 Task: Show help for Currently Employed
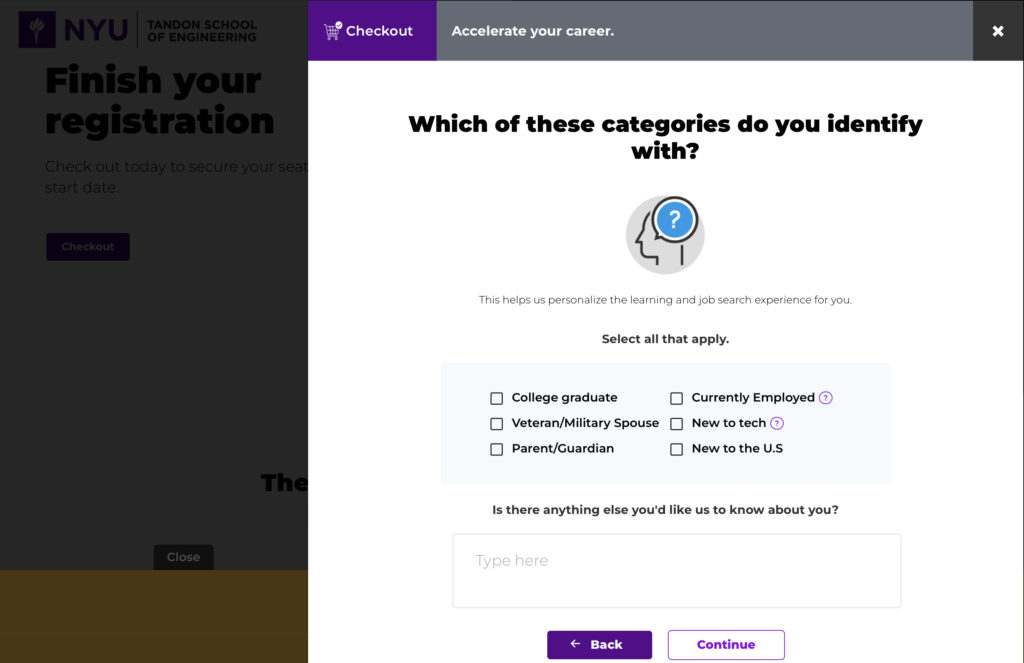(826, 398)
